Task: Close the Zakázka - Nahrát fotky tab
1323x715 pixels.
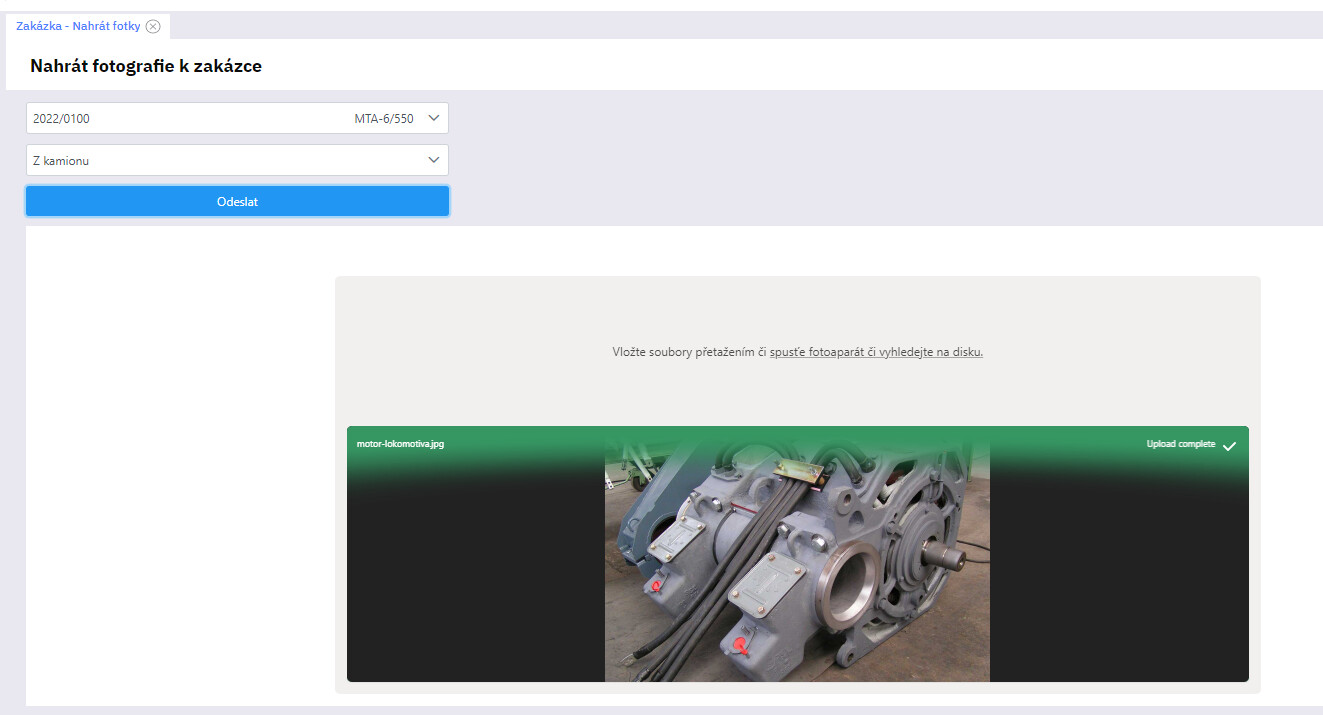Action: pos(153,26)
